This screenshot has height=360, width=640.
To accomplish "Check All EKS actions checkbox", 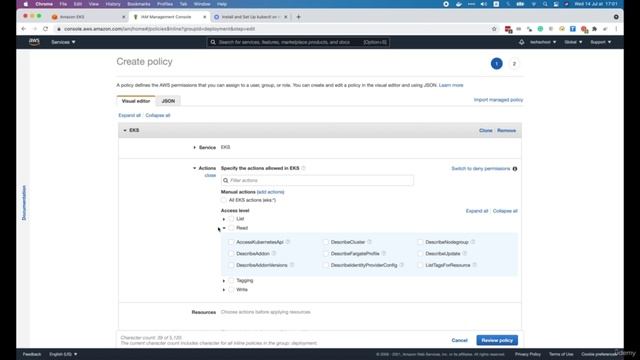I will coord(224,200).
